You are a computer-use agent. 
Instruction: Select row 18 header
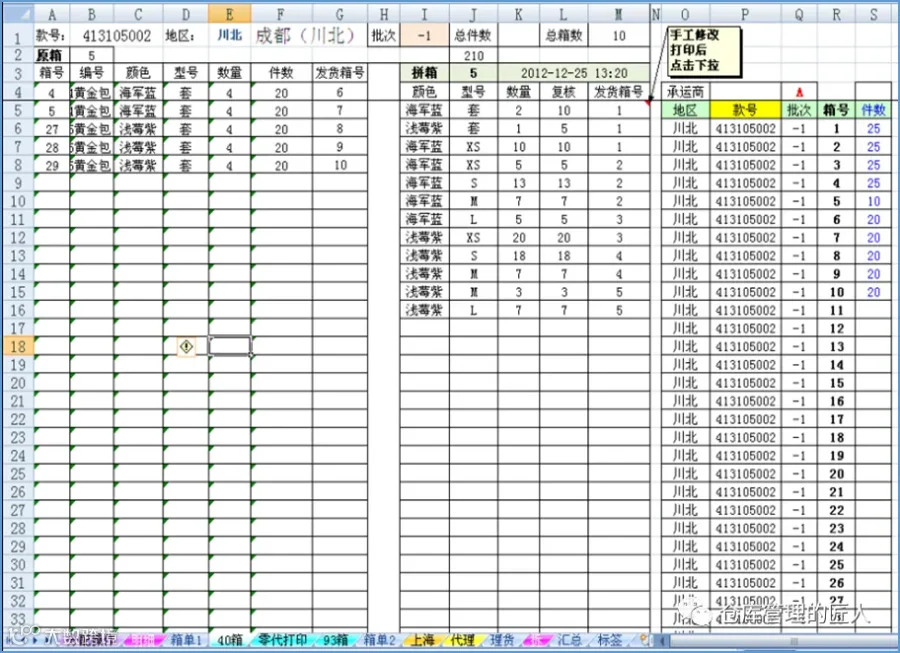pyautogui.click(x=18, y=347)
